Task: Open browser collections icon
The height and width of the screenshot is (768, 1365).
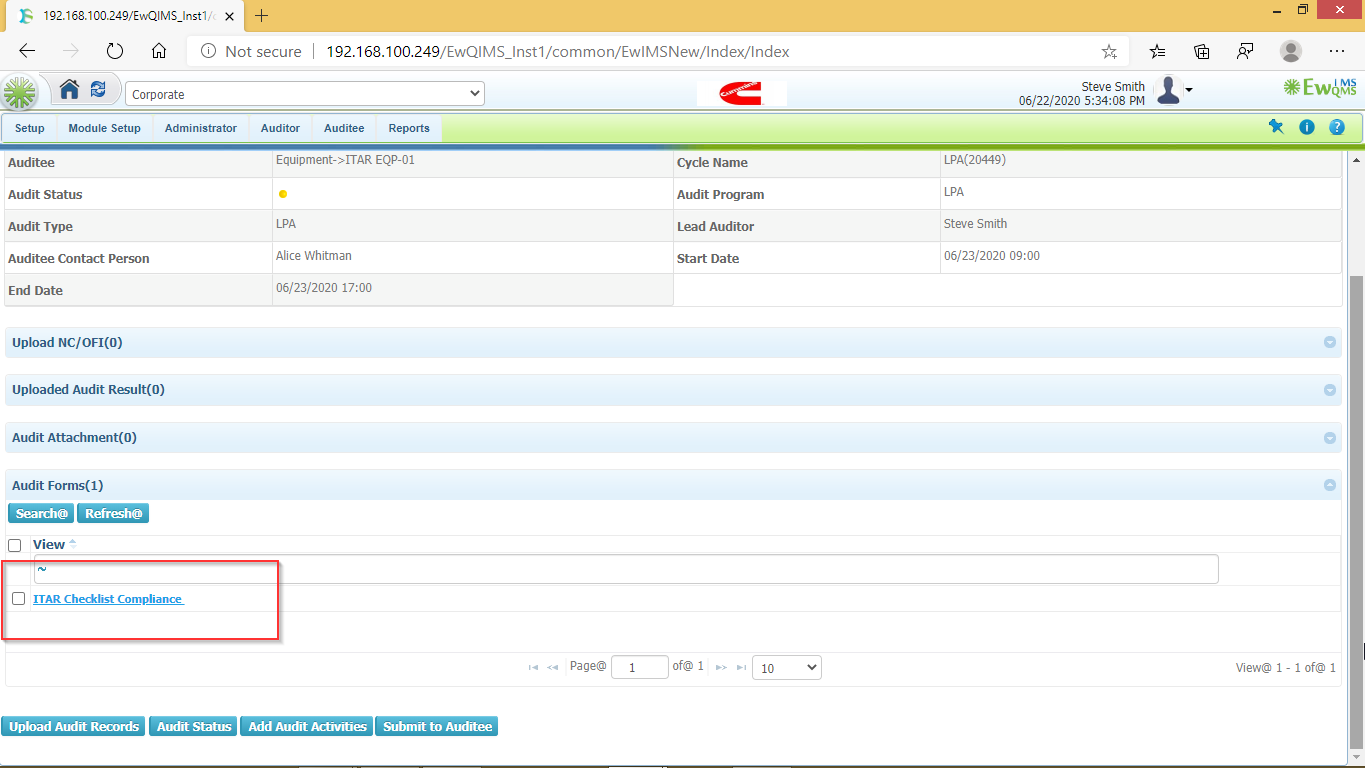Action: [x=1202, y=51]
